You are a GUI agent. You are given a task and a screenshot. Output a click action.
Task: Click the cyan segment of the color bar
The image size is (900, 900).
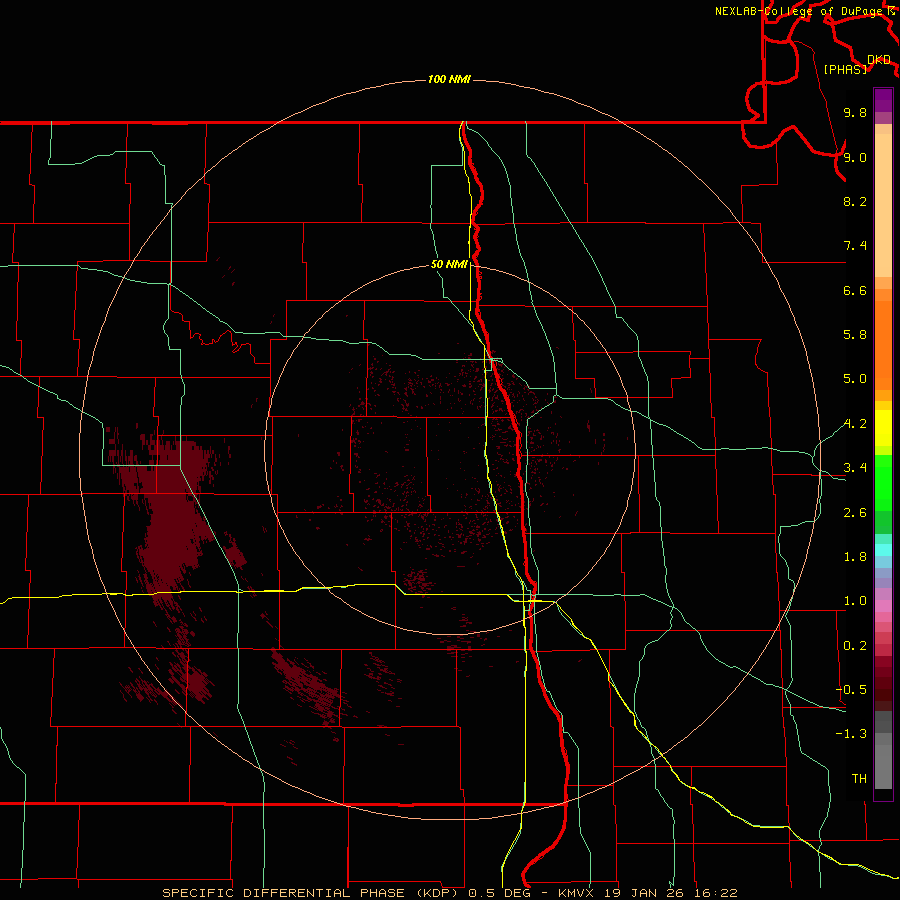(883, 550)
